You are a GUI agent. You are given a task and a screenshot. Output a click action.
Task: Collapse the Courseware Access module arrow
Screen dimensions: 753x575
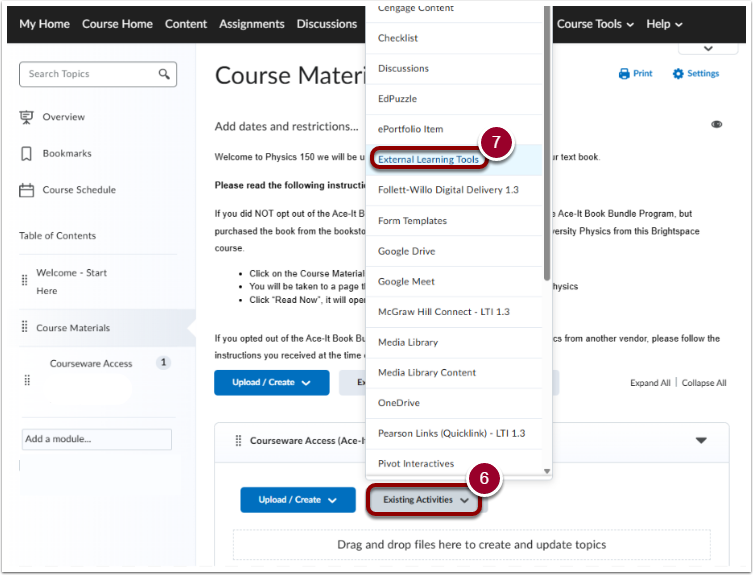[x=701, y=440]
